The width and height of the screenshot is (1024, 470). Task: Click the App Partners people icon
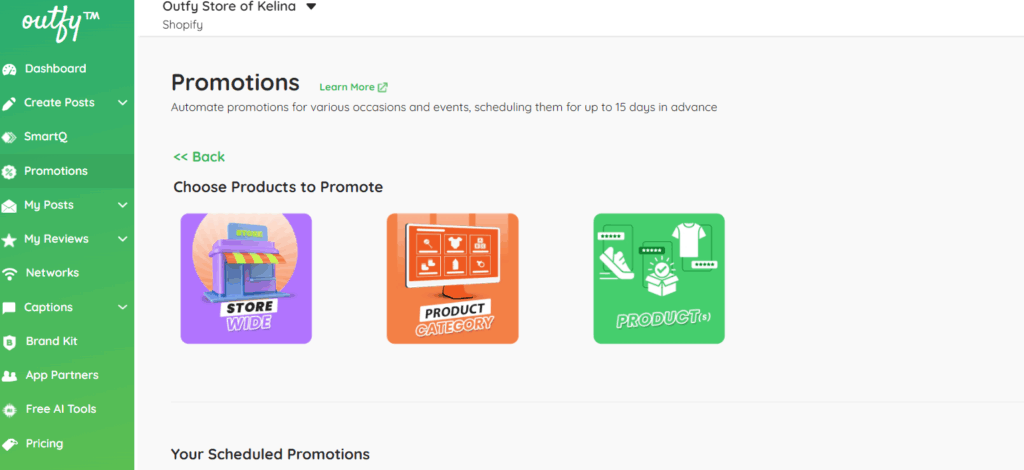point(10,376)
